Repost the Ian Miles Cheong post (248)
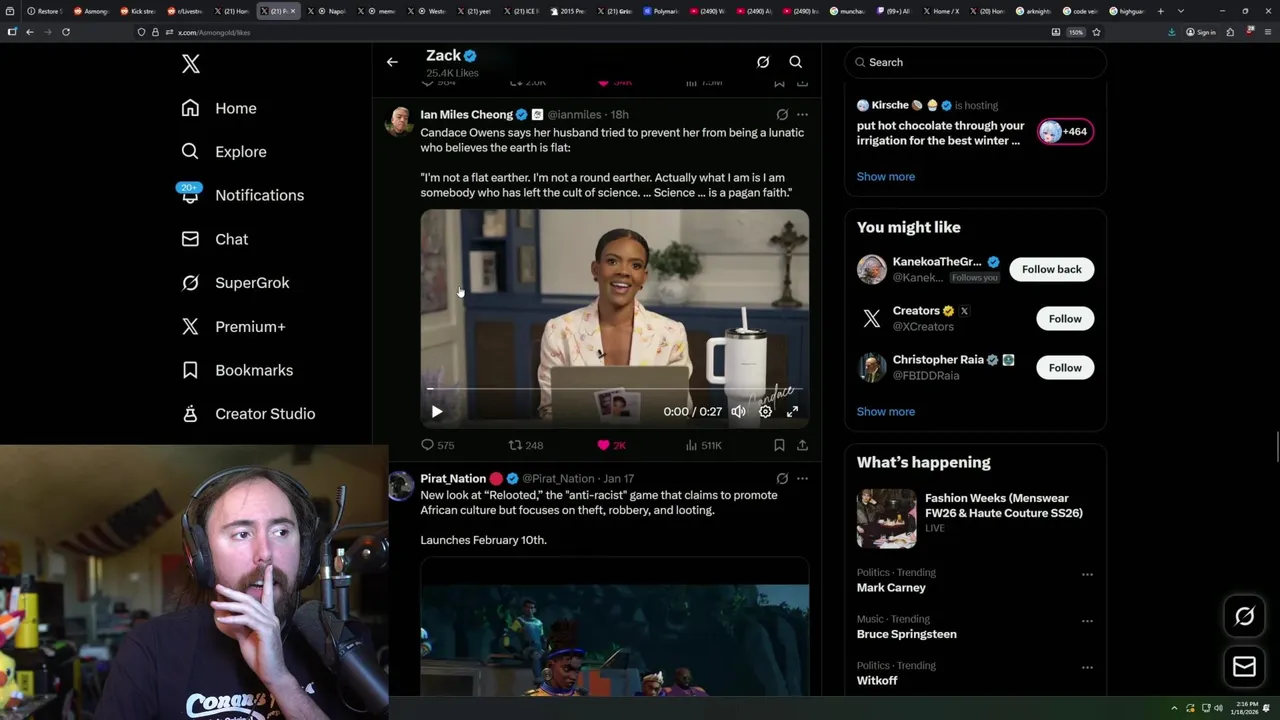Image resolution: width=1280 pixels, height=720 pixels. 526,445
